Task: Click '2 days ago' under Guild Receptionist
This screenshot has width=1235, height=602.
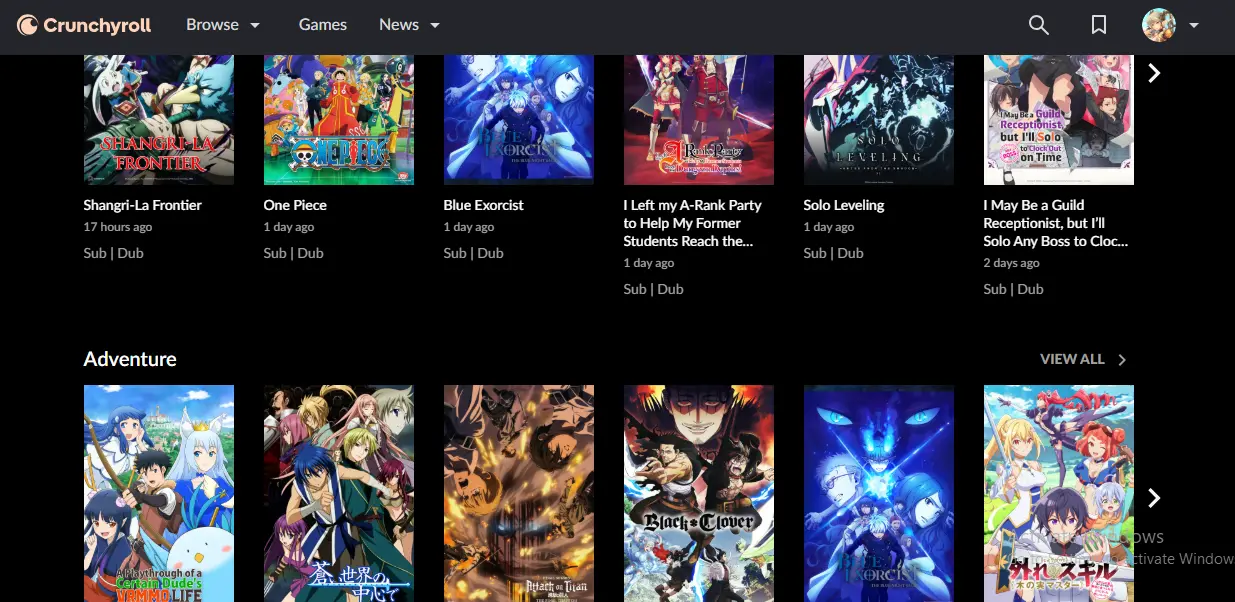Action: [1012, 263]
